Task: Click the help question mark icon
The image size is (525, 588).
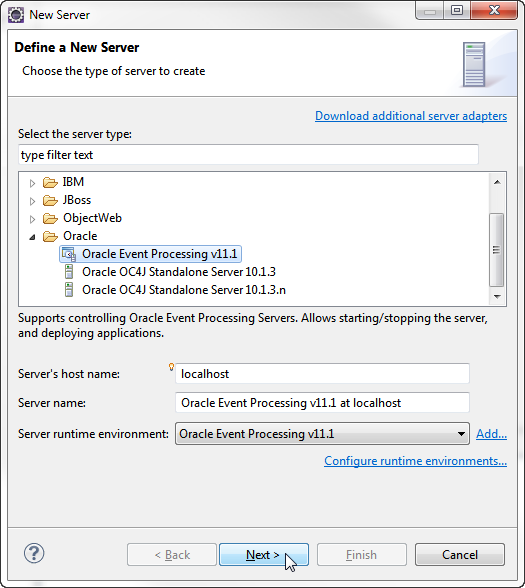Action: (34, 554)
